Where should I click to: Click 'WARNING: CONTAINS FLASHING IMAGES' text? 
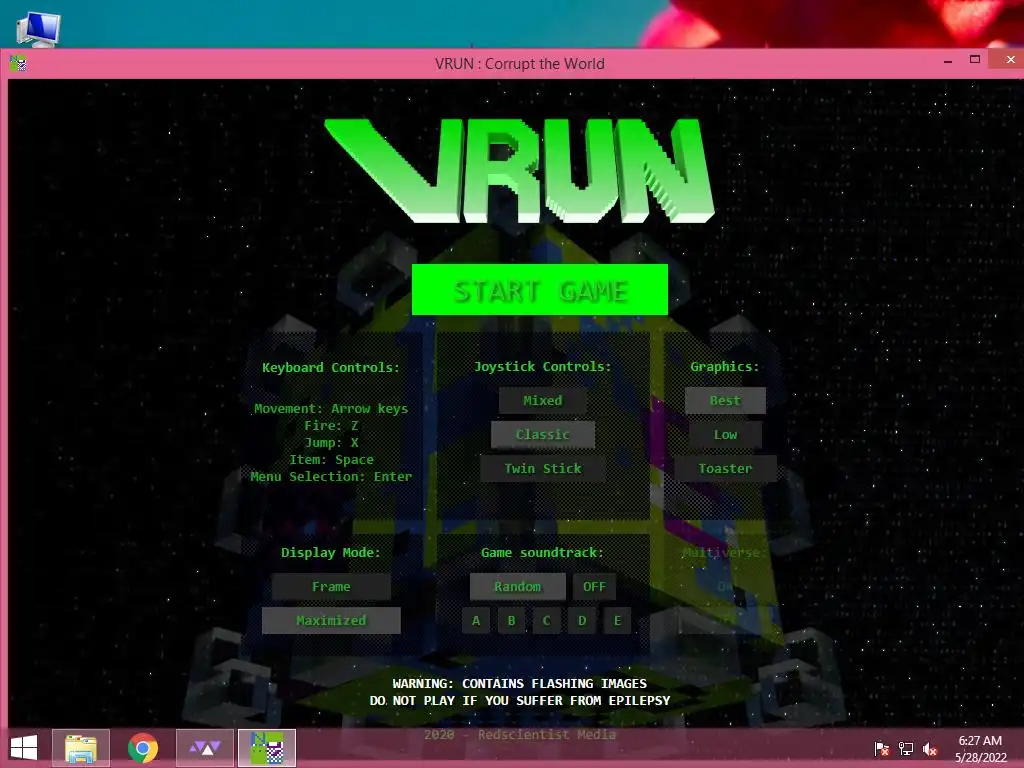pos(519,684)
